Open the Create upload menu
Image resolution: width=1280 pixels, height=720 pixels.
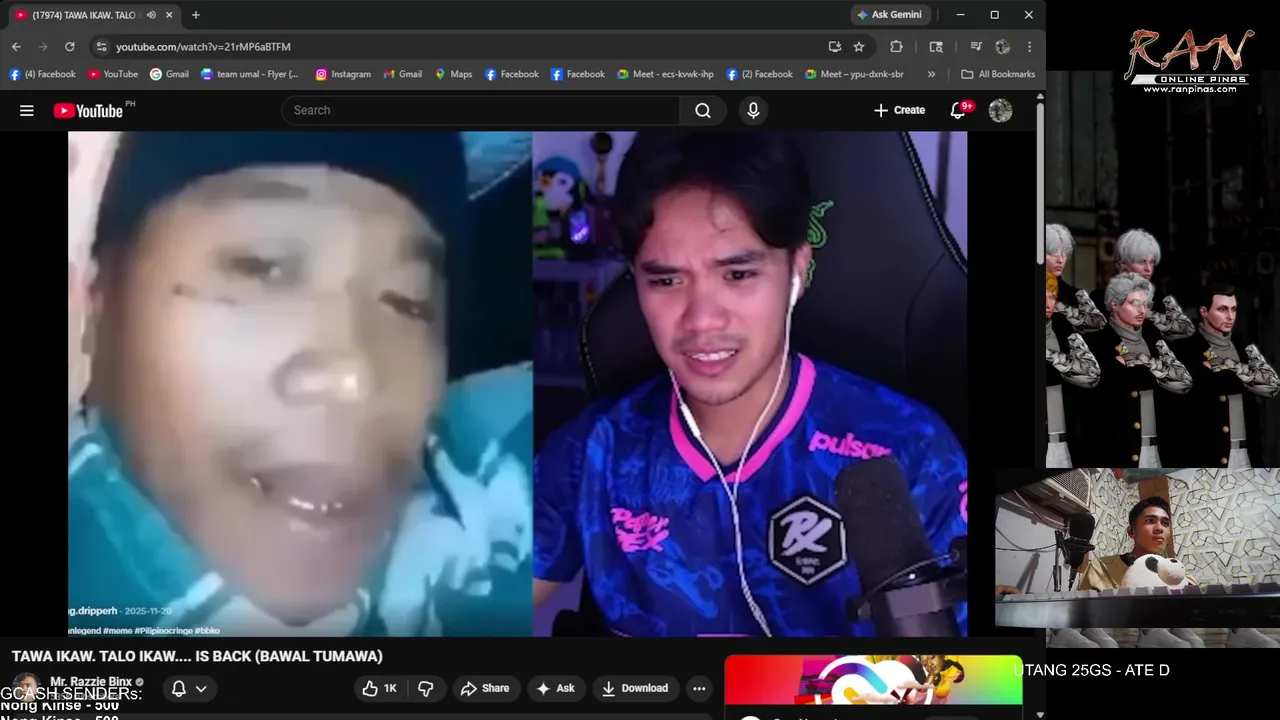point(899,110)
